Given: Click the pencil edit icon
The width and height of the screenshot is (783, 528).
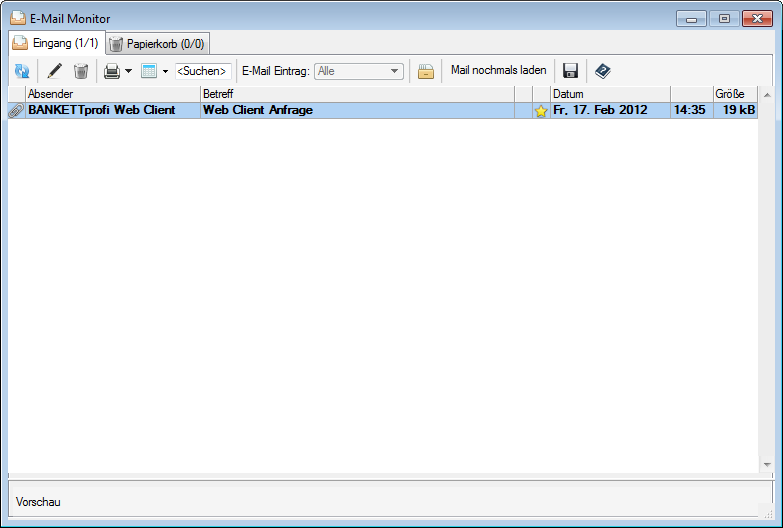Looking at the screenshot, I should tap(54, 71).
